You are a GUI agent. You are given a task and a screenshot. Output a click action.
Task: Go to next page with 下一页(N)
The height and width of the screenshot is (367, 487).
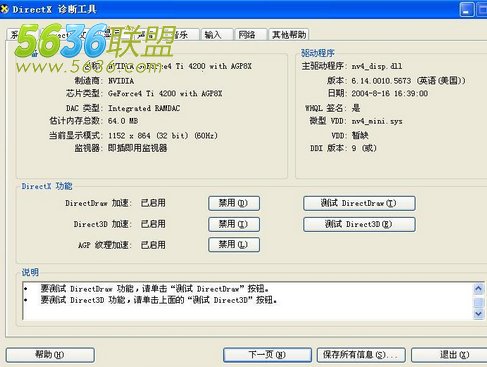click(x=267, y=355)
